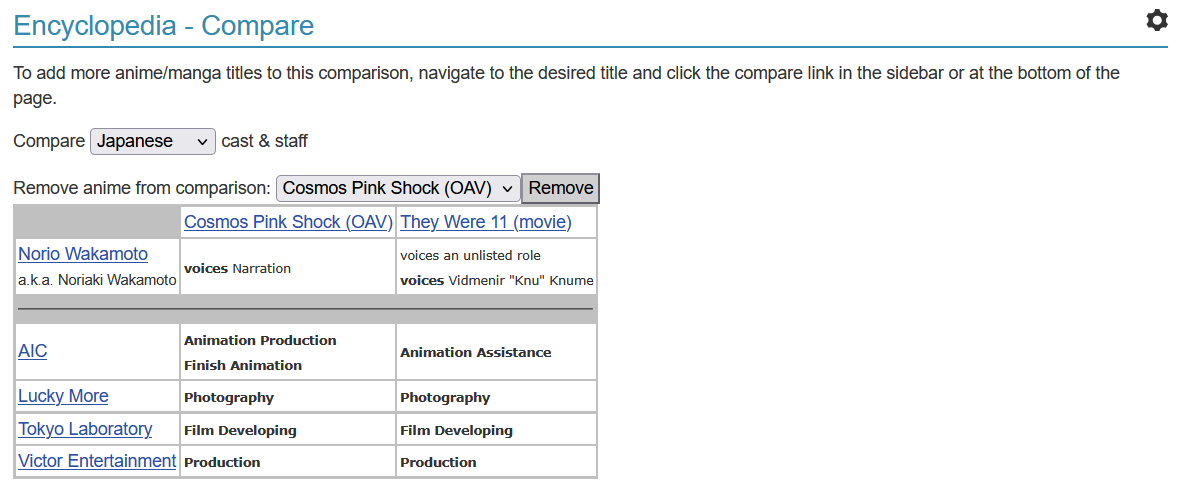The height and width of the screenshot is (503, 1188).
Task: Click the "a.k.a. Noriaki Wakamoto" text
Action: point(97,280)
